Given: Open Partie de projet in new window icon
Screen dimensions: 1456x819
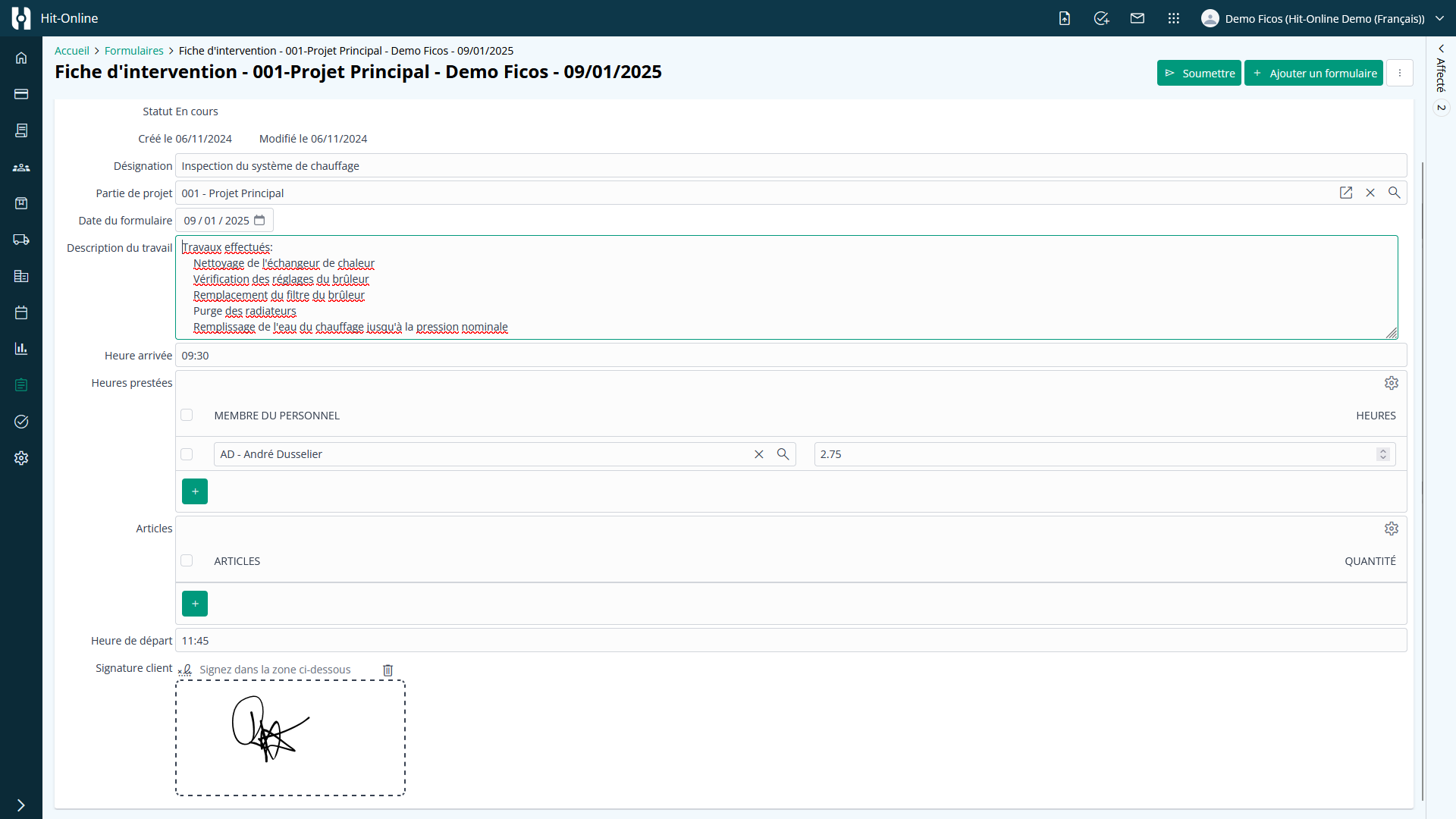Looking at the screenshot, I should click(x=1346, y=193).
